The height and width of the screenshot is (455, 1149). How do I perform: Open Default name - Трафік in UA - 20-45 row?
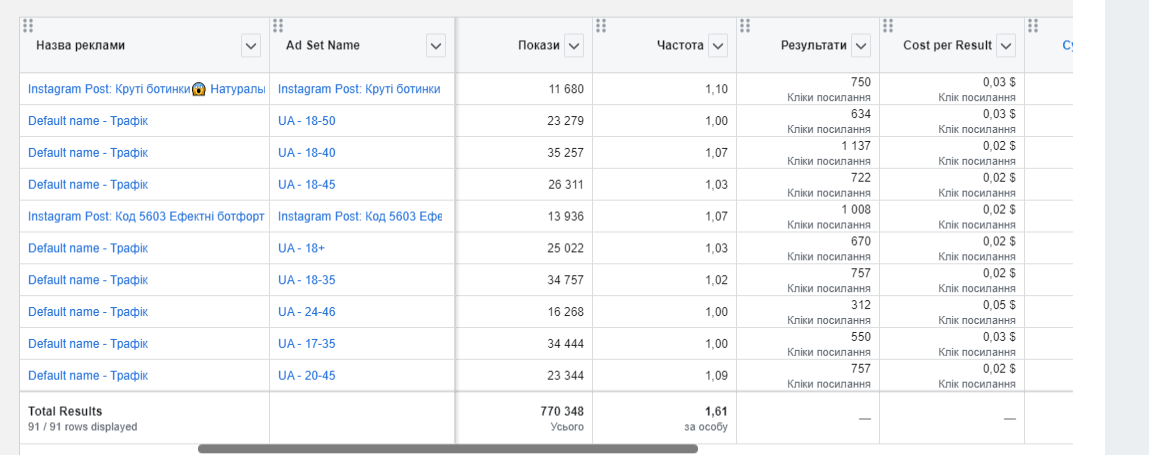(88, 376)
